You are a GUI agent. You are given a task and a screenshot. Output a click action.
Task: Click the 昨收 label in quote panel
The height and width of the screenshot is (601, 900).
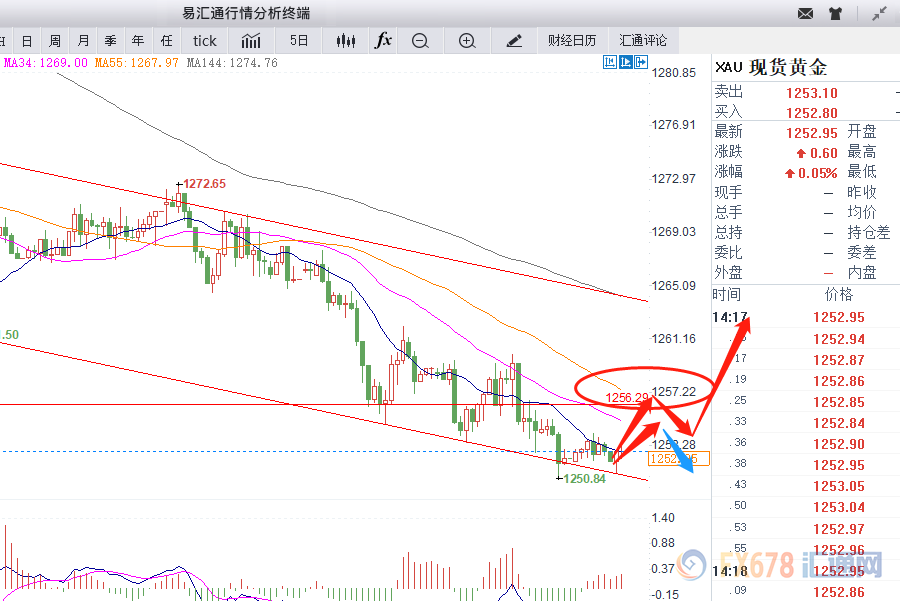tap(862, 192)
